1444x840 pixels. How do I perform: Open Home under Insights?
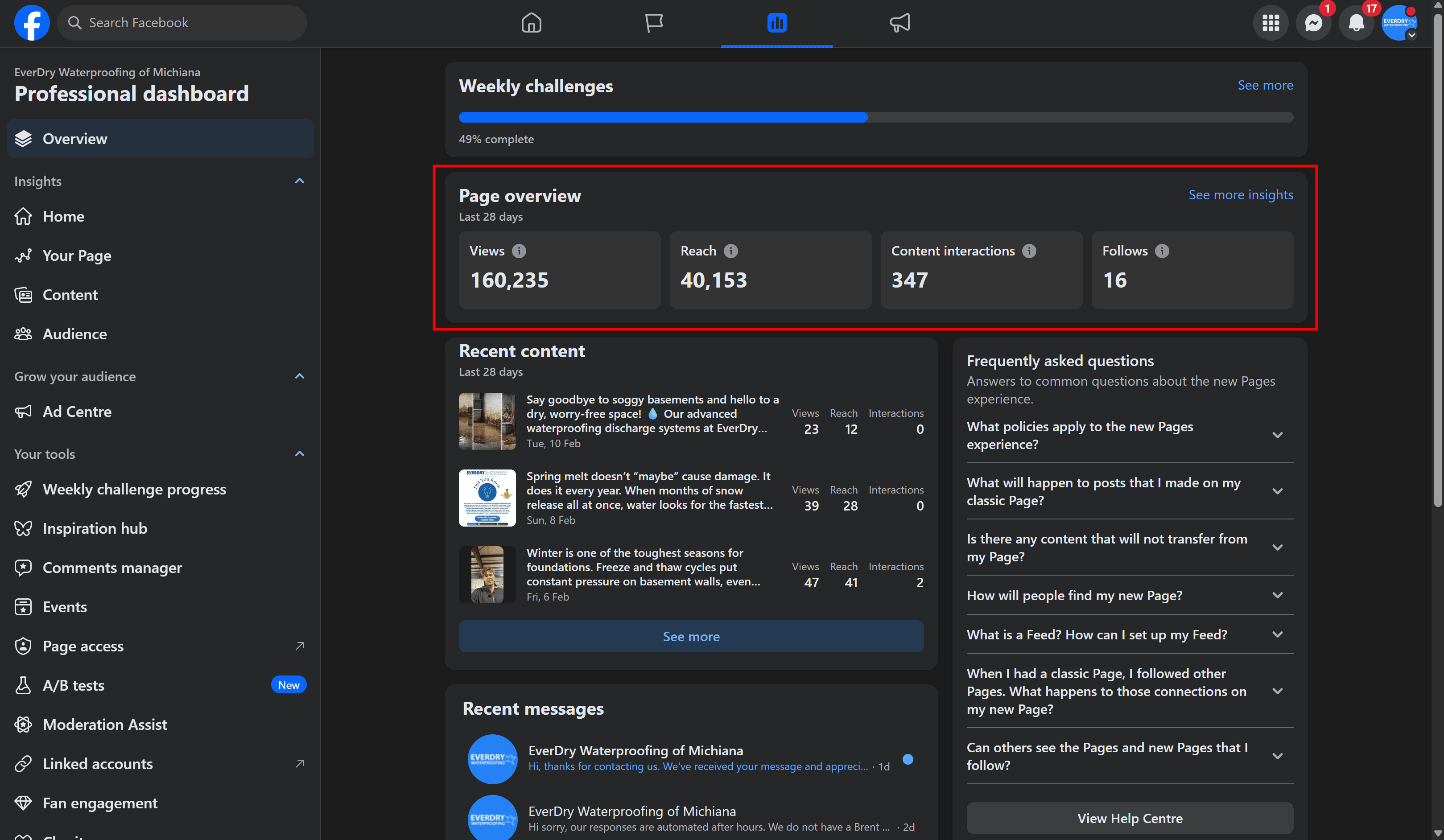click(161, 217)
